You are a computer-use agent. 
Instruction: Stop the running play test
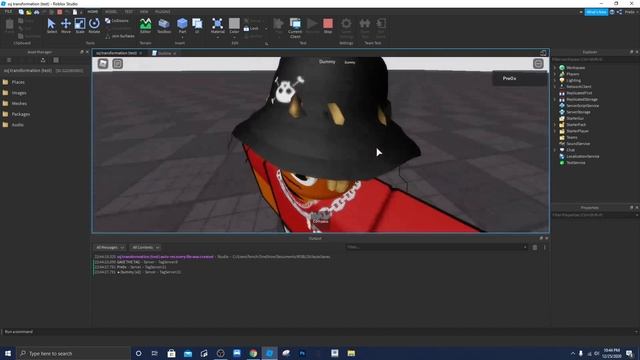328,25
